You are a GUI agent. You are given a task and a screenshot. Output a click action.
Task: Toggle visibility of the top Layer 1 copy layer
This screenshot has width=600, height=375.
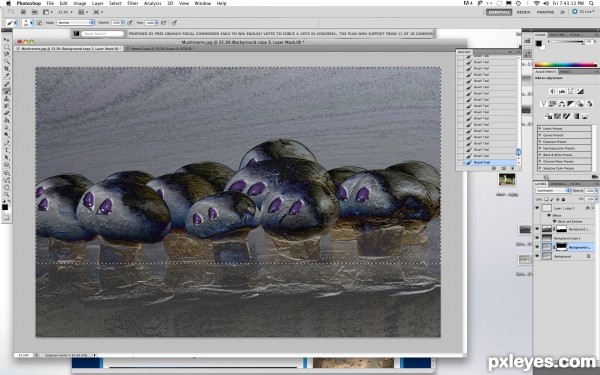tap(537, 208)
